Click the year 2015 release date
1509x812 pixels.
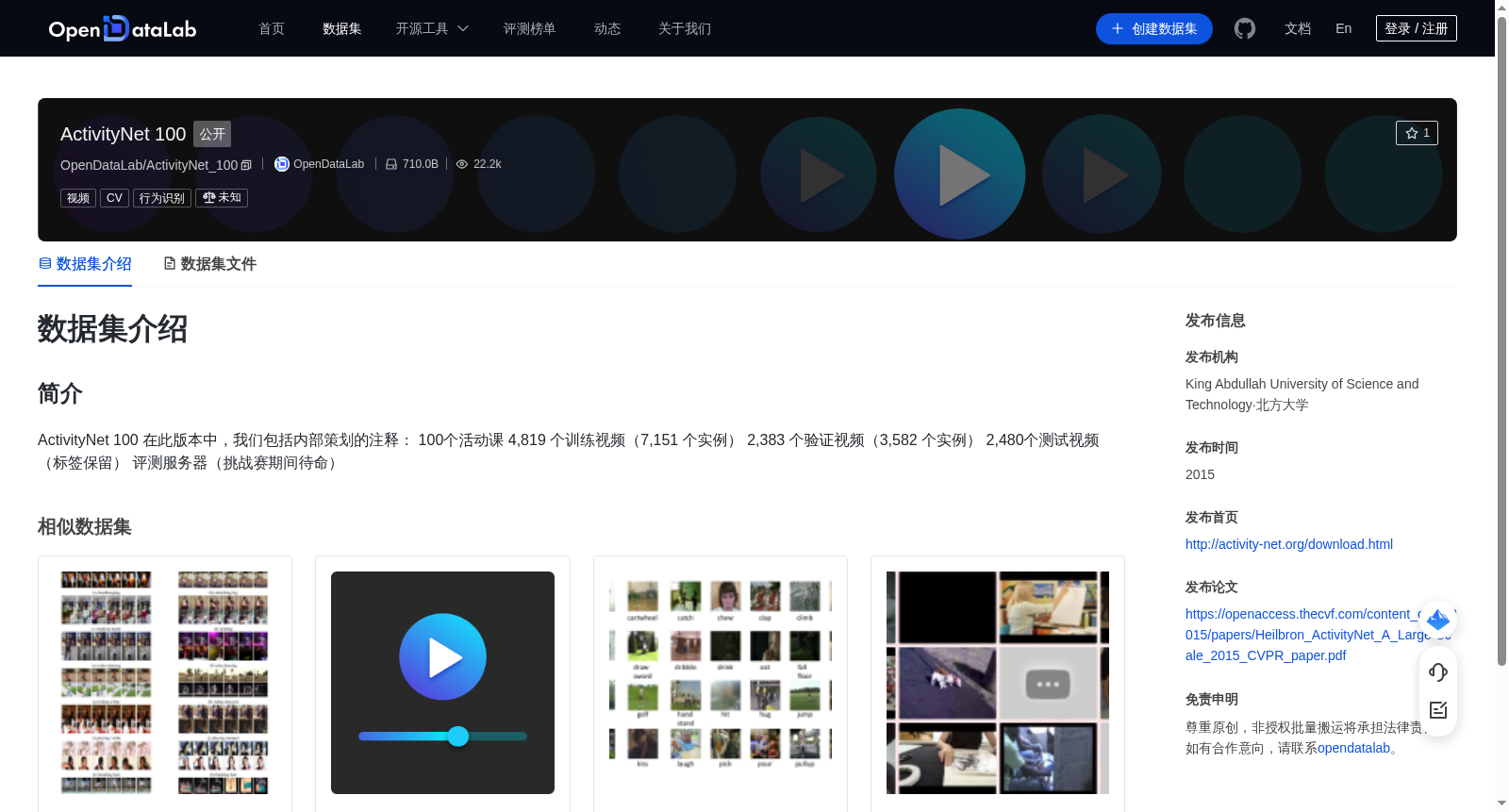(1200, 474)
